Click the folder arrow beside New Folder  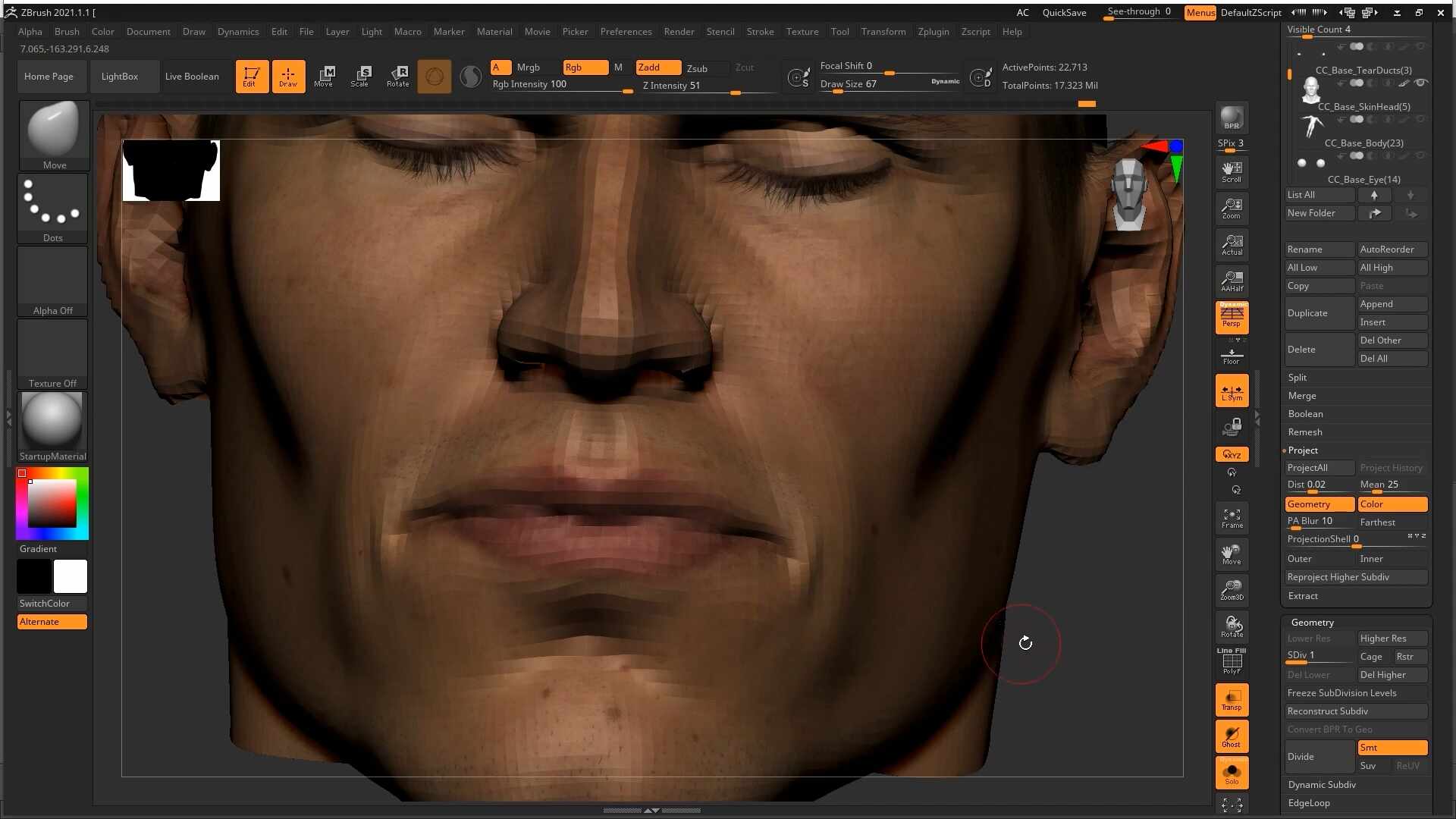pos(1374,213)
